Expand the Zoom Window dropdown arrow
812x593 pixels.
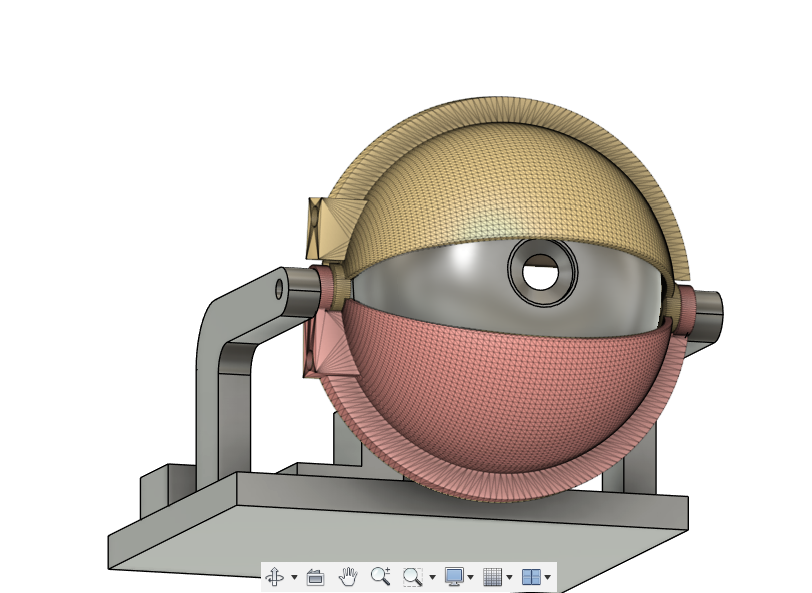click(x=432, y=577)
